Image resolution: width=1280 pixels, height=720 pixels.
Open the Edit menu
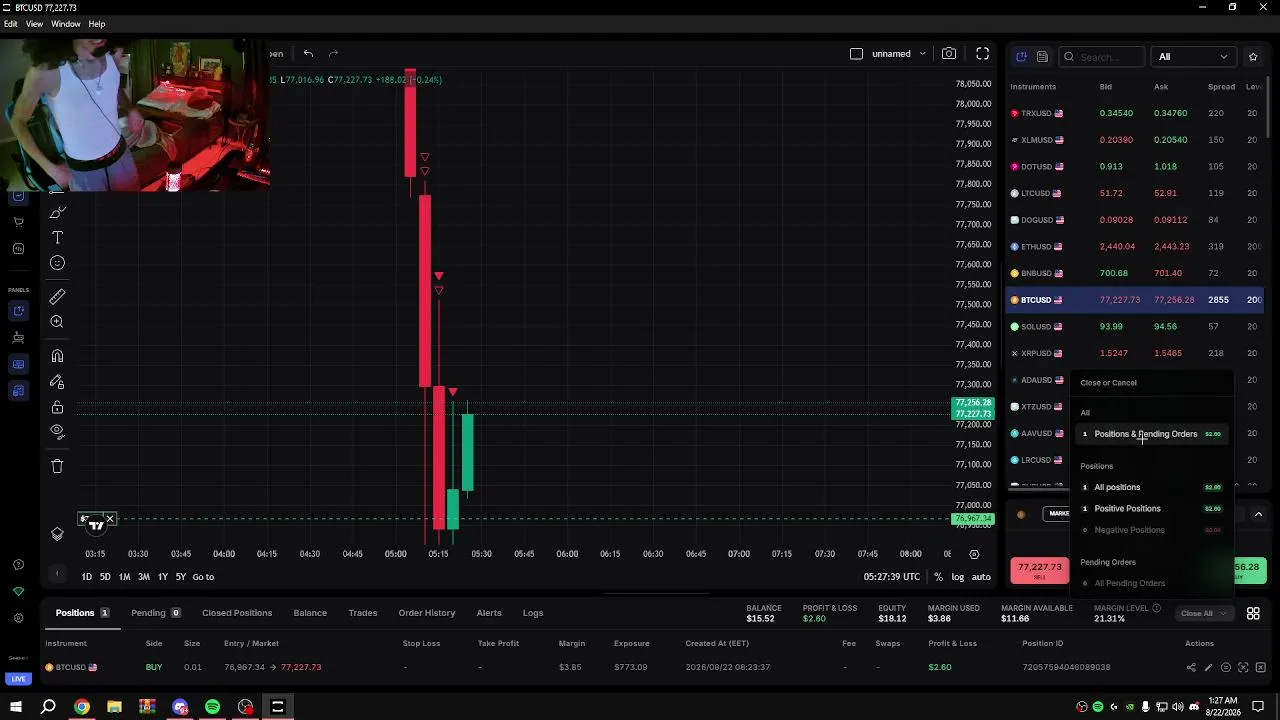click(10, 24)
